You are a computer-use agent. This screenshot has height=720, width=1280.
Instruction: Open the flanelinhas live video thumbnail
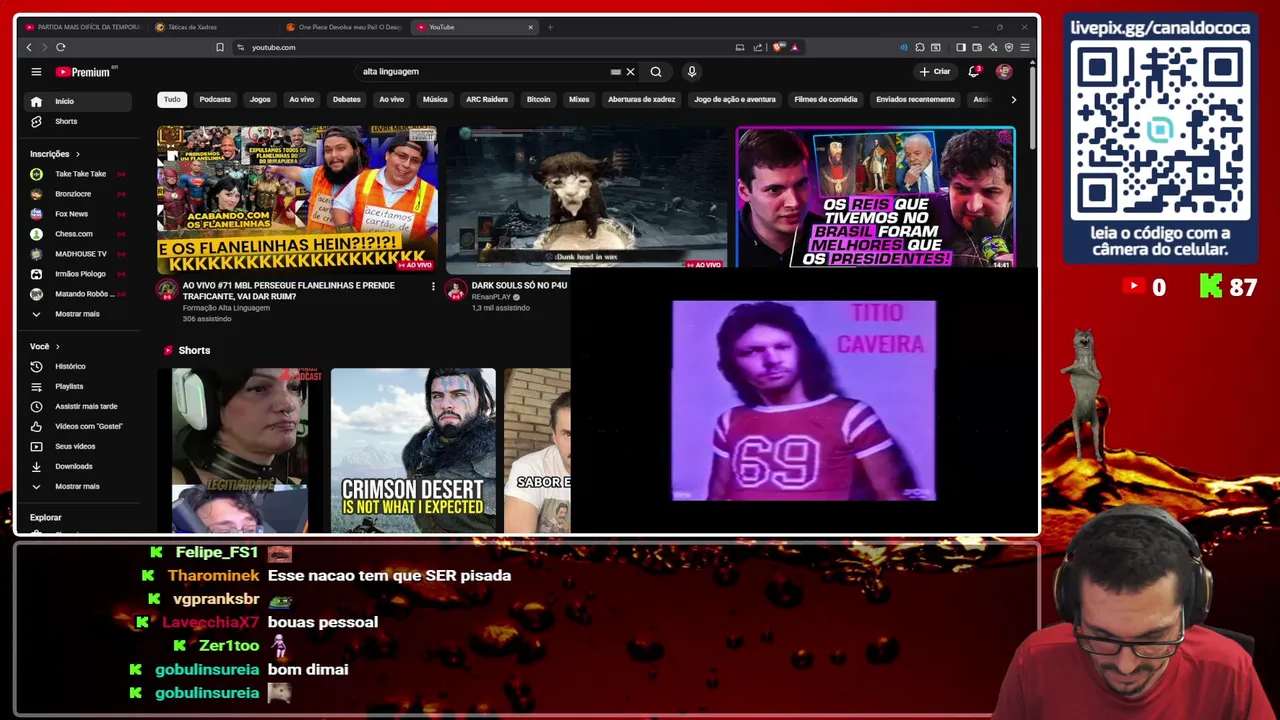coord(297,199)
